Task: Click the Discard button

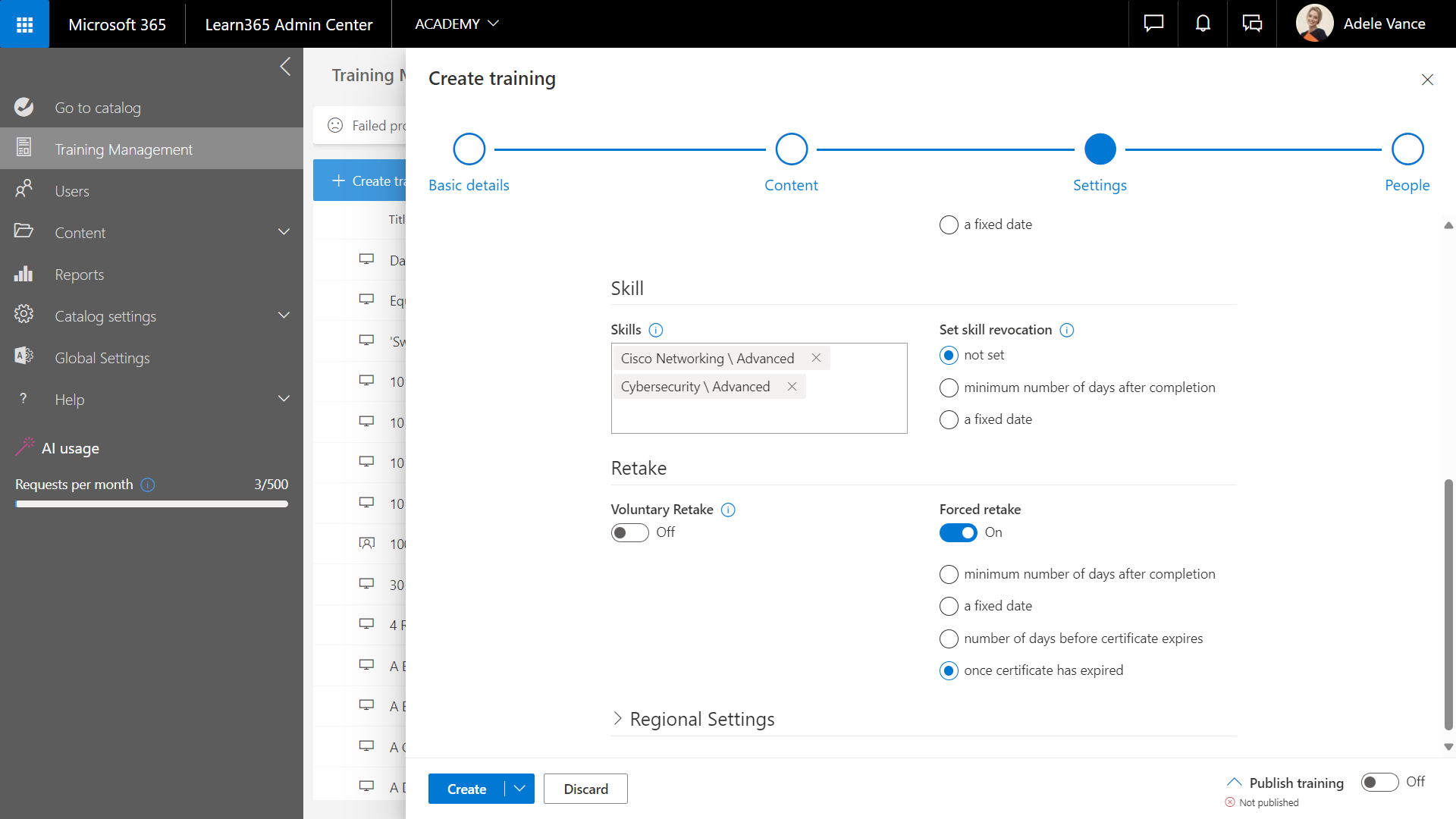Action: (585, 789)
